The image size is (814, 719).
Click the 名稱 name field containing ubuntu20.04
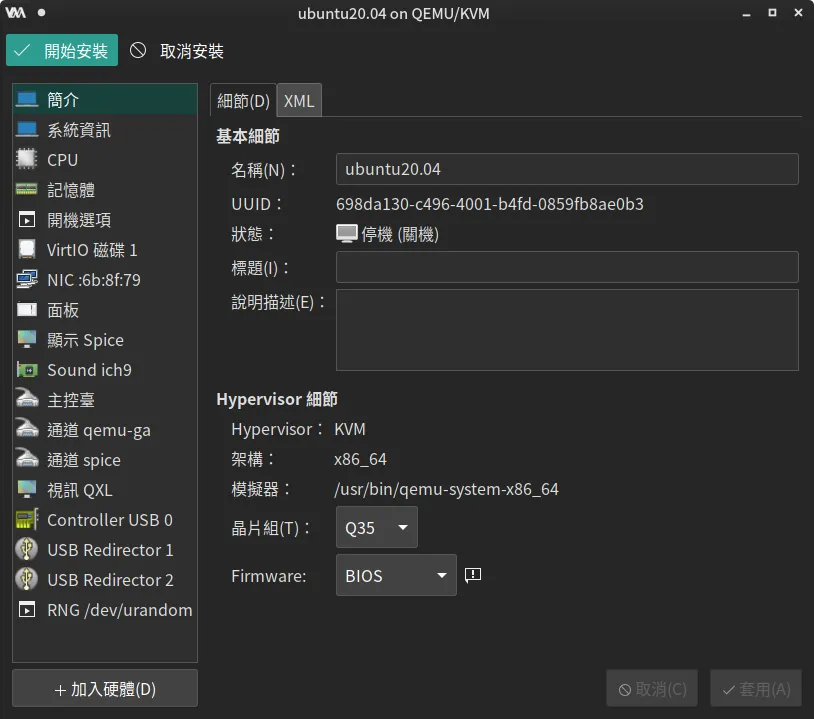pos(566,169)
